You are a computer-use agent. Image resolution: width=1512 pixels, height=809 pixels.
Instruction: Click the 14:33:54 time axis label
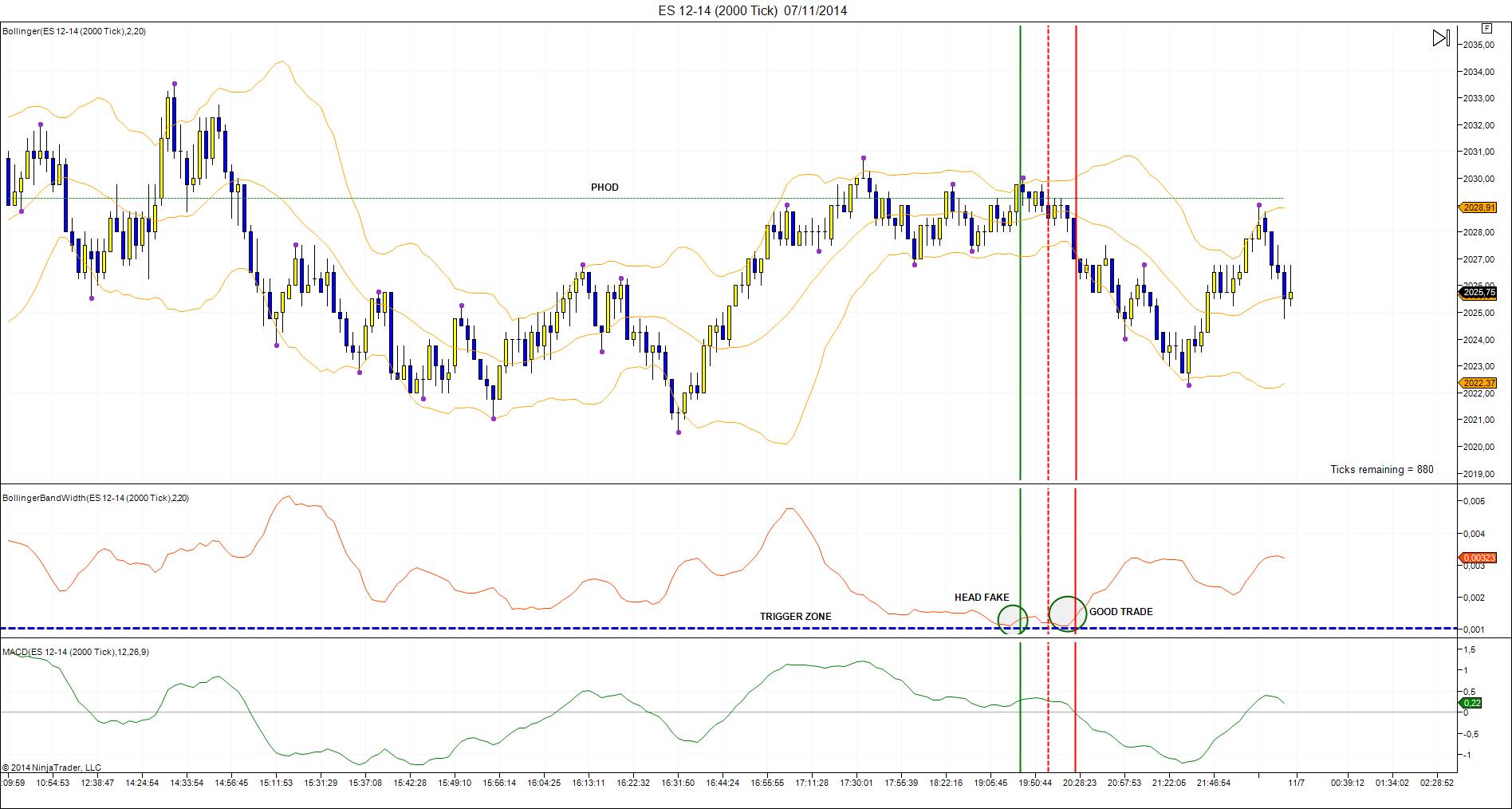tap(187, 783)
